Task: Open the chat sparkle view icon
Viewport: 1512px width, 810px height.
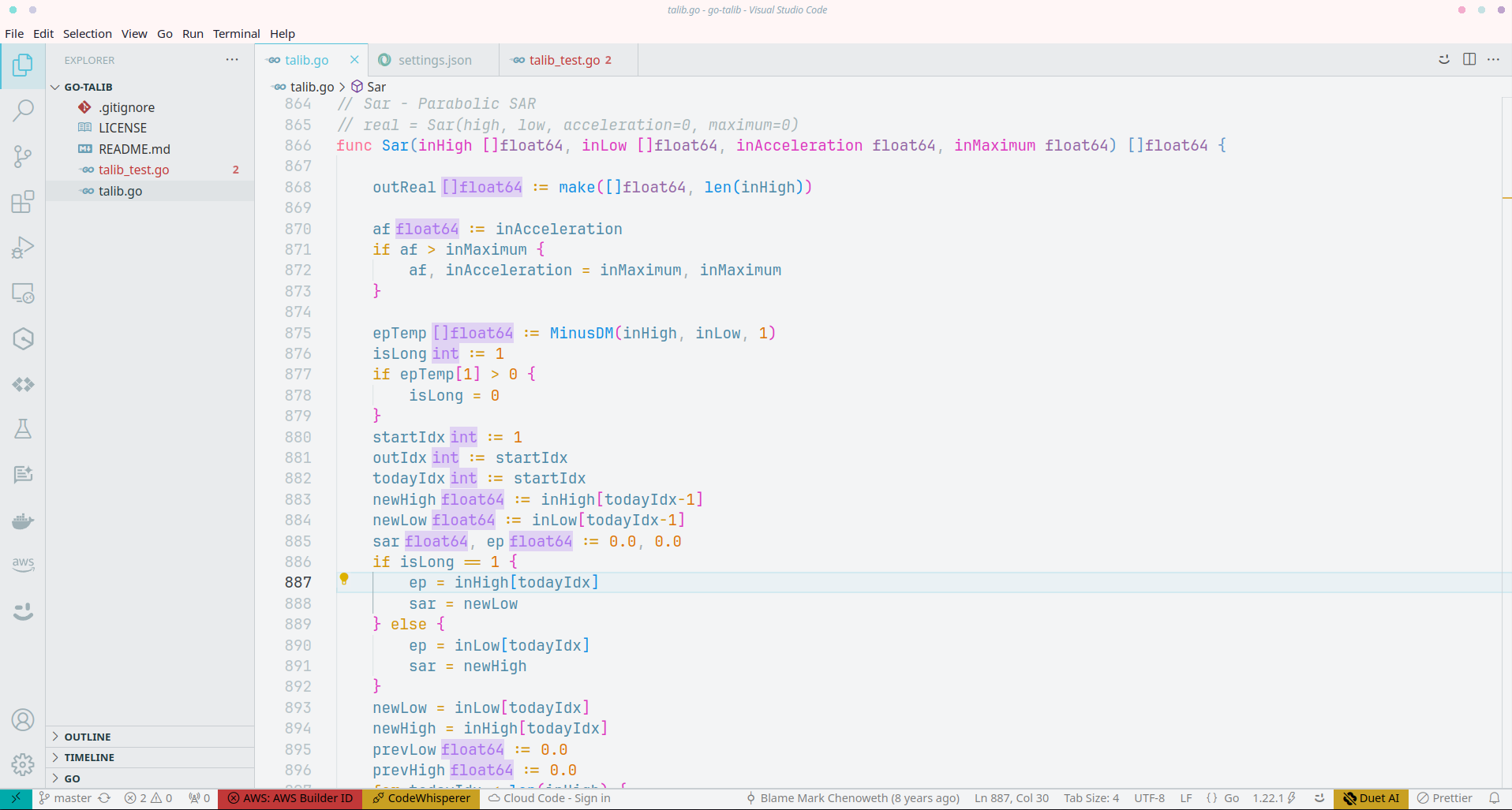Action: tap(23, 475)
